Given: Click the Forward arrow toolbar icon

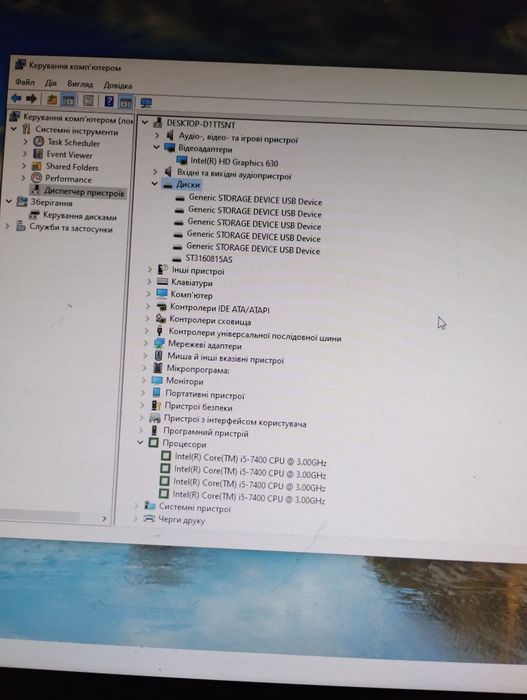Looking at the screenshot, I should click(31, 99).
